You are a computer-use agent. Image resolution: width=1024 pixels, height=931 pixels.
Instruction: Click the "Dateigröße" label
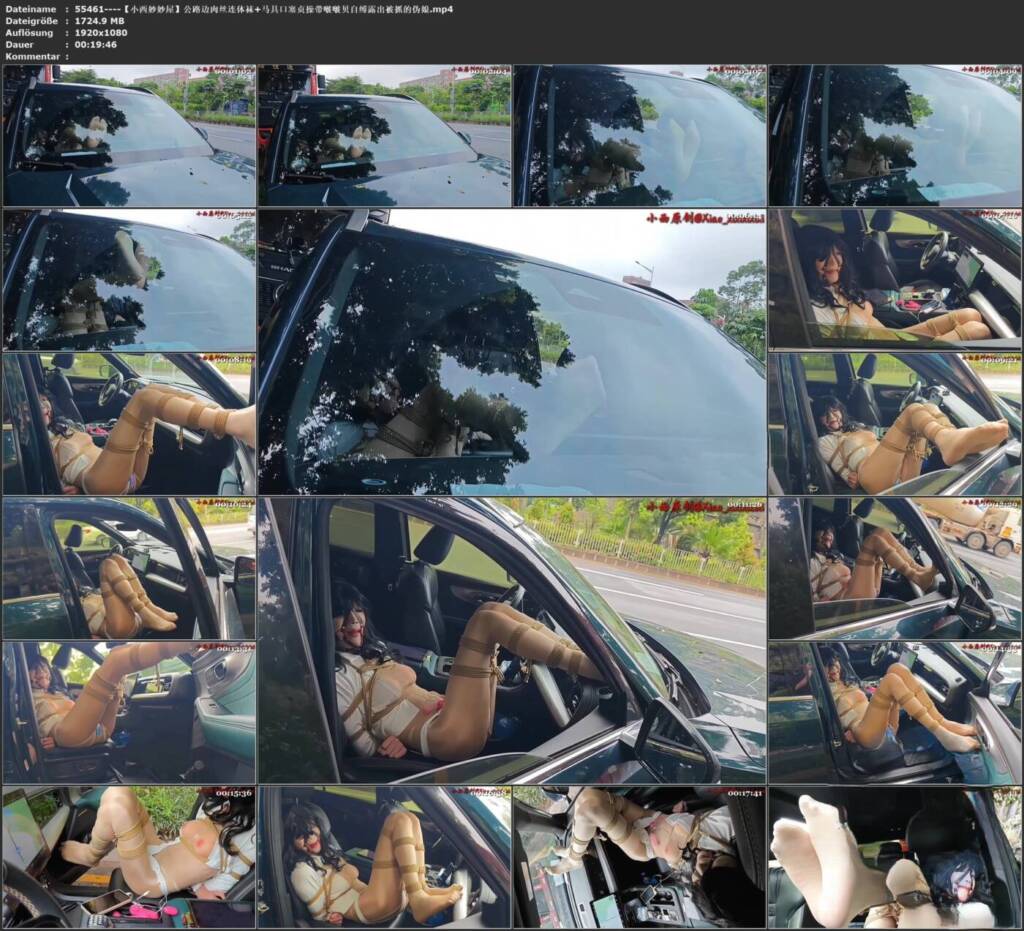coord(31,21)
